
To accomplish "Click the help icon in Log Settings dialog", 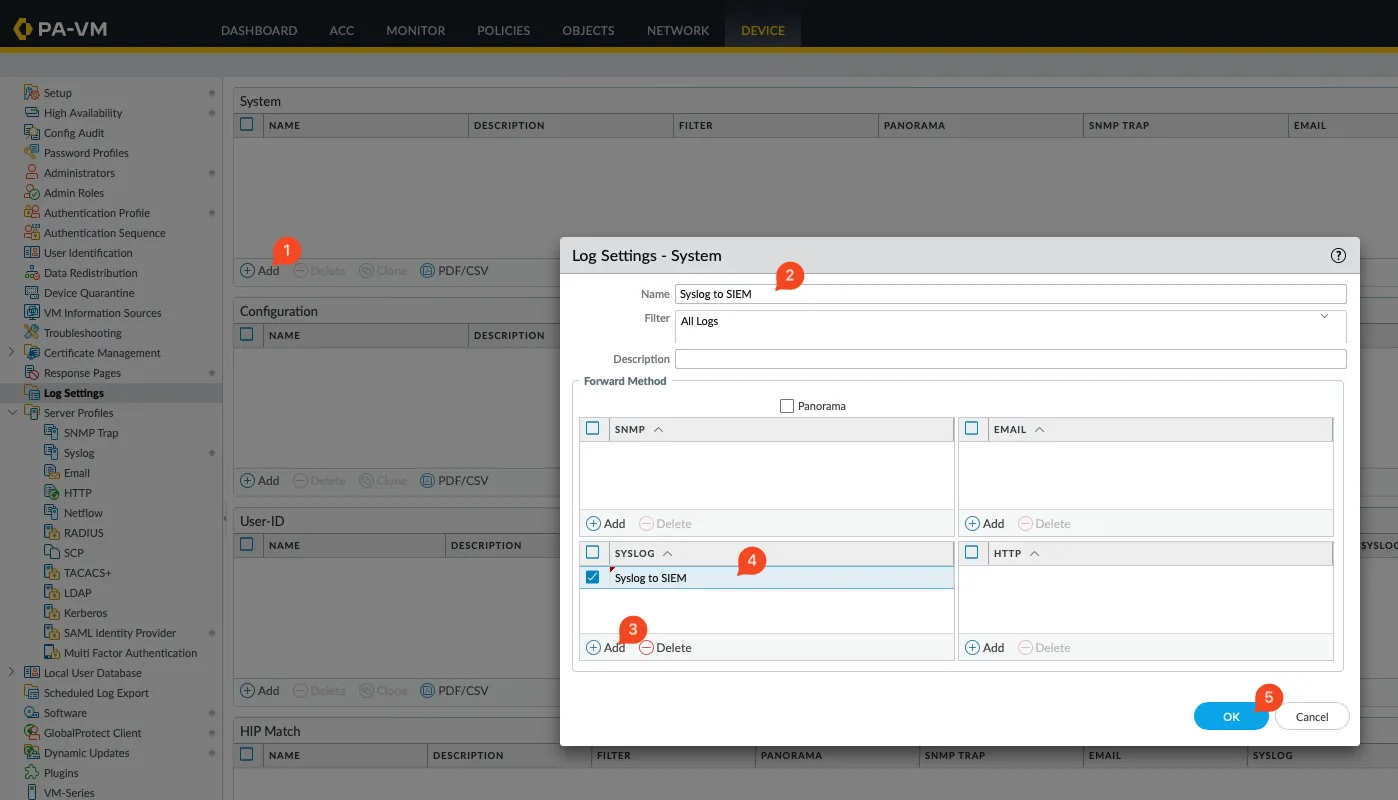I will (1338, 256).
